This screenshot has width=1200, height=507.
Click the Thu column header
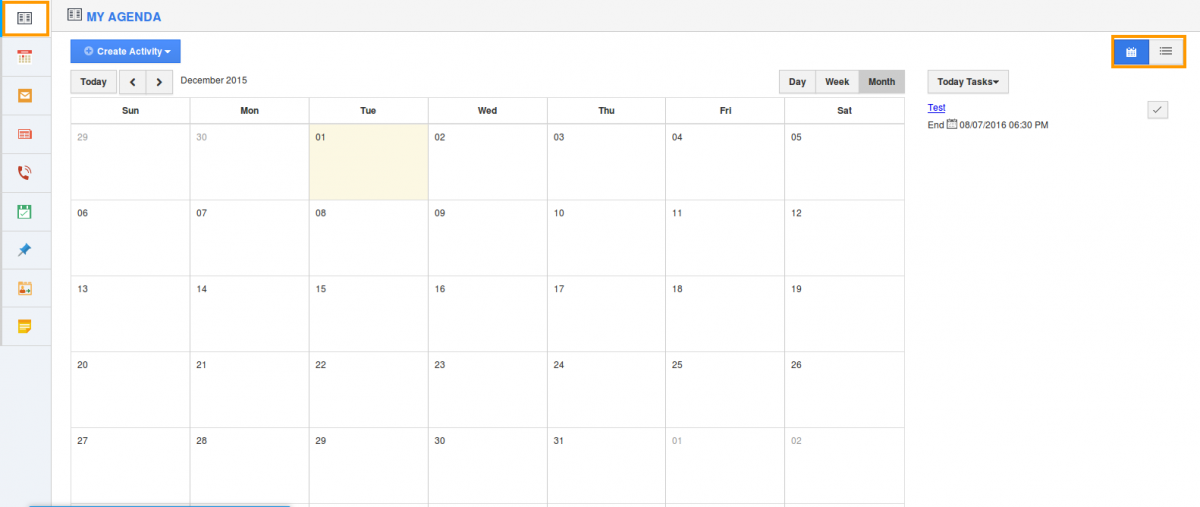(x=606, y=111)
